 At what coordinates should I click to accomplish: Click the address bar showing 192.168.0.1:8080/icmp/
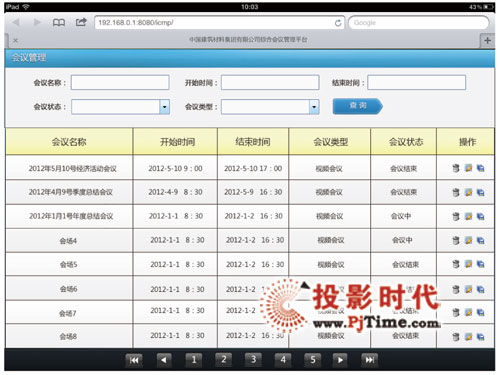(219, 23)
